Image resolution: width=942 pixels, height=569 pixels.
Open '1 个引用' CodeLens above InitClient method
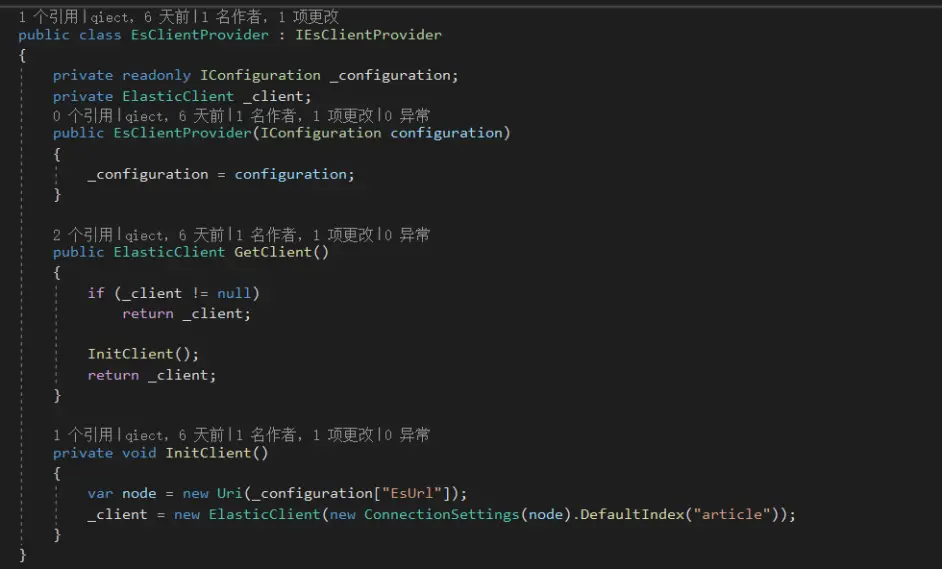coord(83,435)
